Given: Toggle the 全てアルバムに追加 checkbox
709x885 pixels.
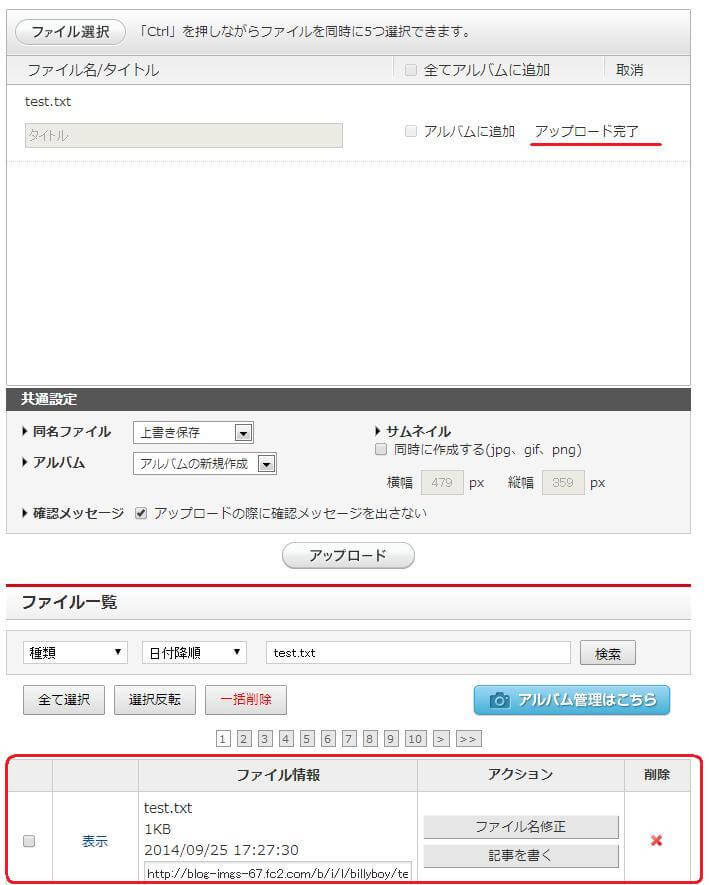Looking at the screenshot, I should [411, 70].
